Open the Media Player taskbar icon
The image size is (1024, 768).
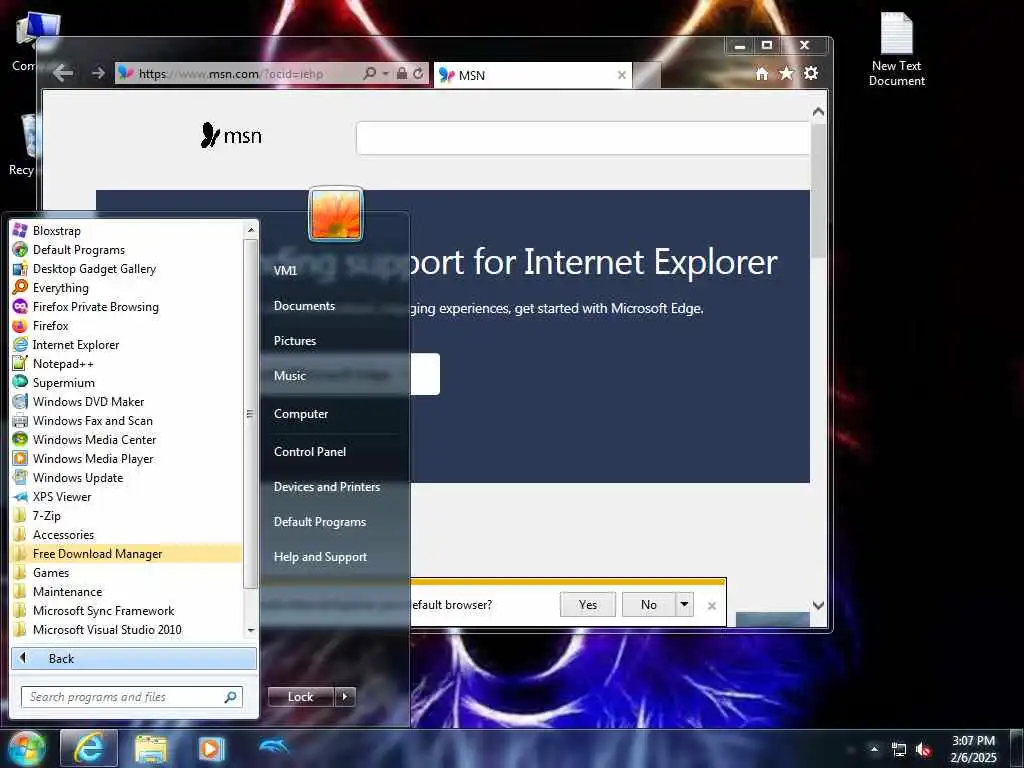click(x=211, y=748)
